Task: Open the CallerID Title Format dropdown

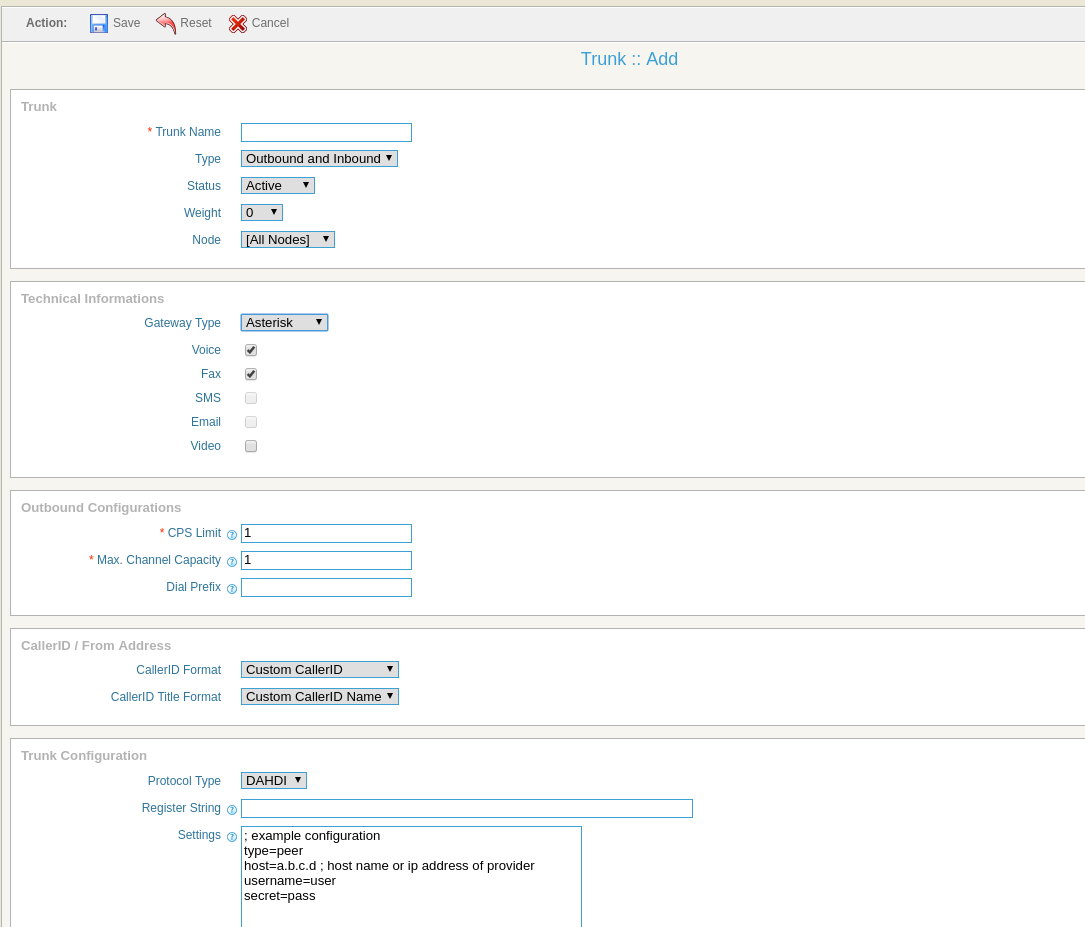Action: [320, 697]
